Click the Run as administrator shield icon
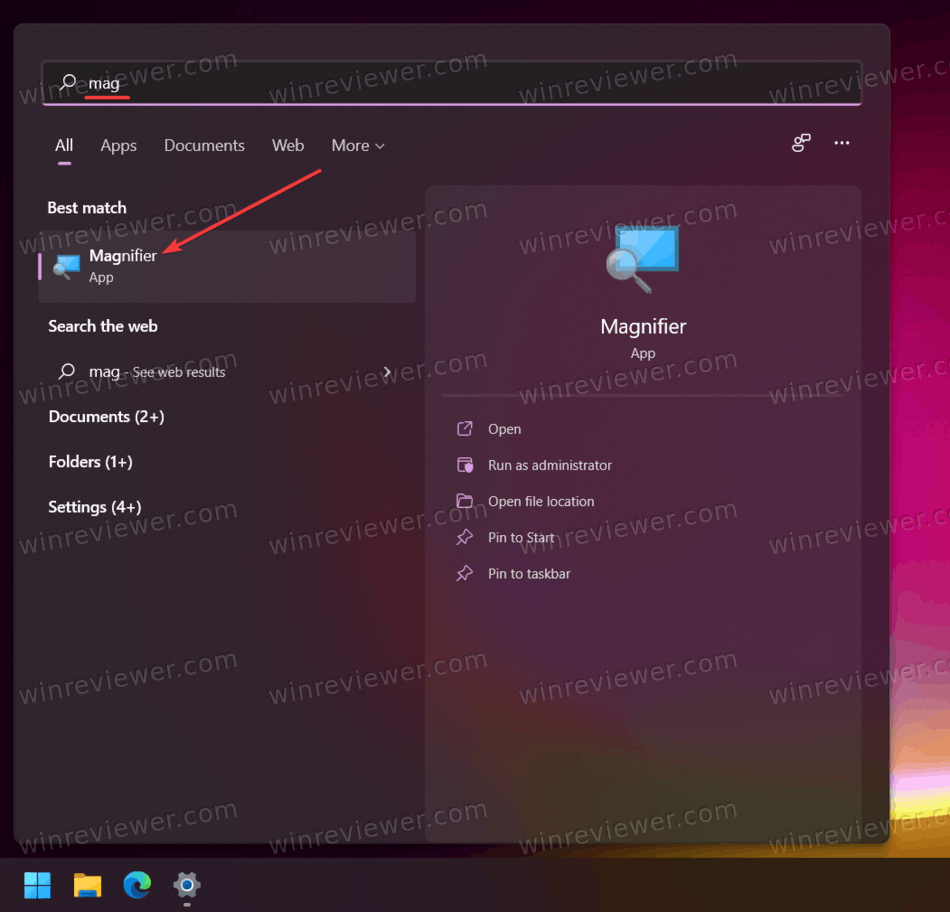 click(x=465, y=465)
